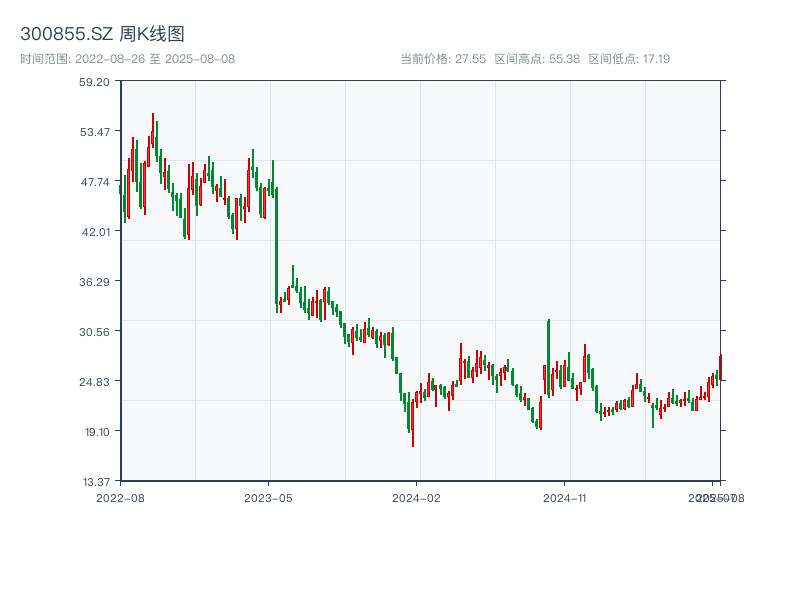Click the 区间高点 55.38 label

[537, 59]
